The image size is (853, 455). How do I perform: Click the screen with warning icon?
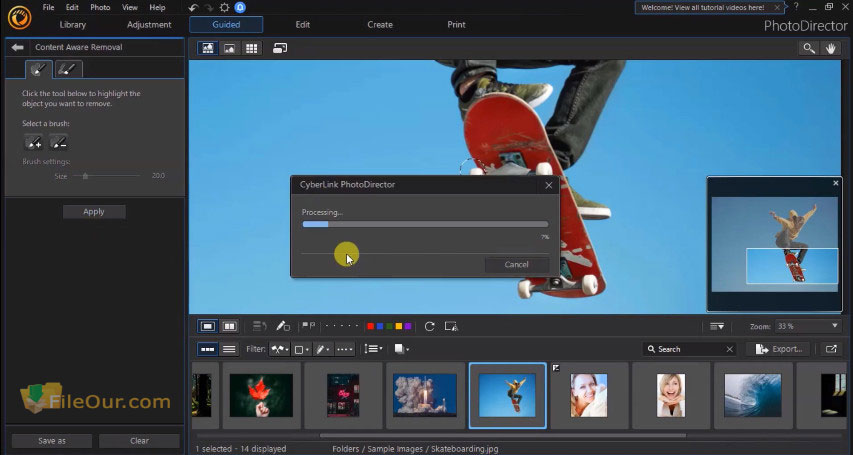[x=451, y=326]
